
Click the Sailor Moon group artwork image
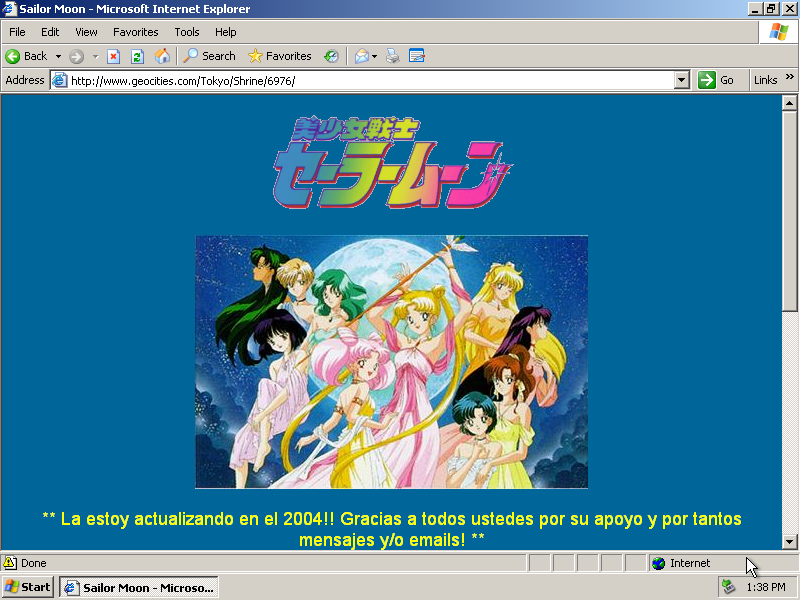(391, 362)
